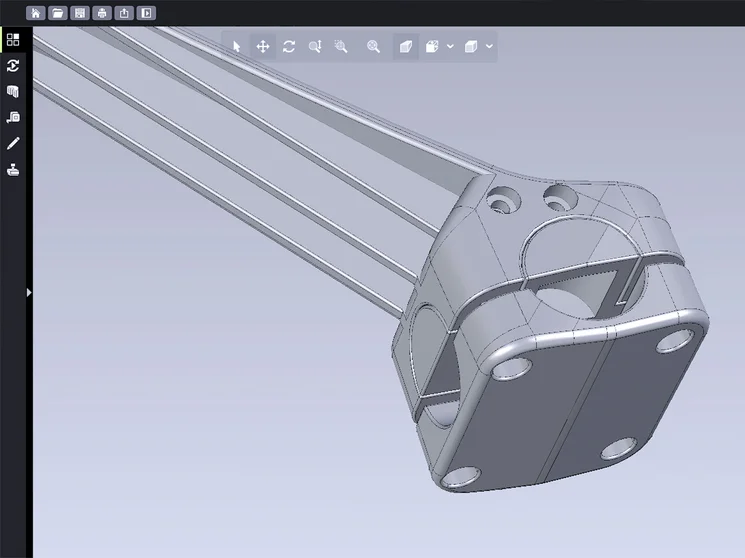Expand the collapsed left panel arrow
Viewport: 745px width, 558px height.
click(29, 292)
